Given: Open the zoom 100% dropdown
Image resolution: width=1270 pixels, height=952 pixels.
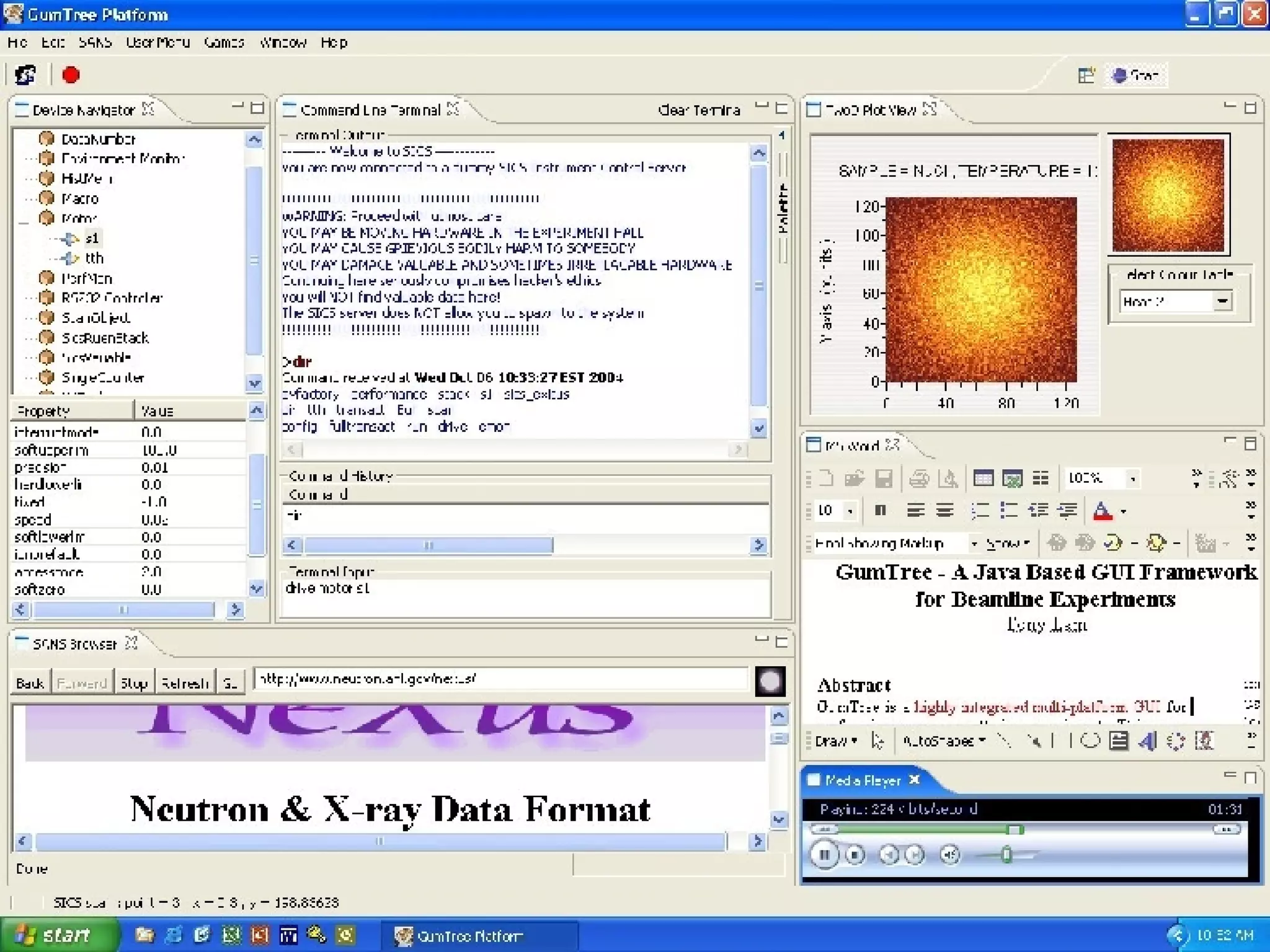Looking at the screenshot, I should click(1132, 478).
